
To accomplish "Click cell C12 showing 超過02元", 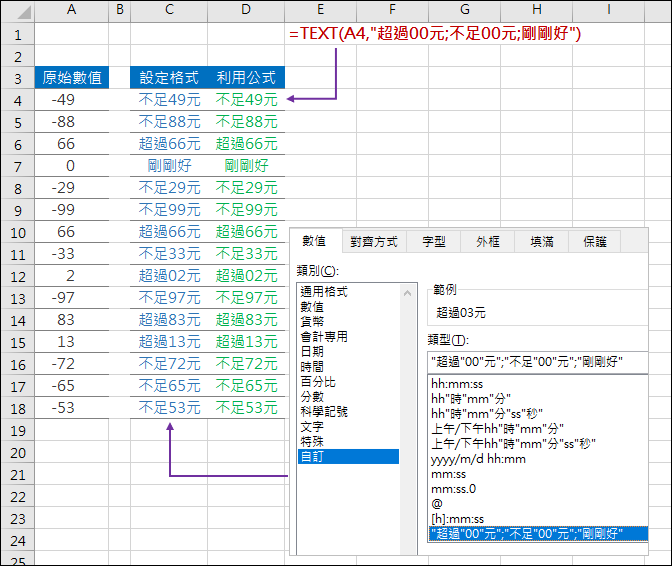I will (x=169, y=276).
